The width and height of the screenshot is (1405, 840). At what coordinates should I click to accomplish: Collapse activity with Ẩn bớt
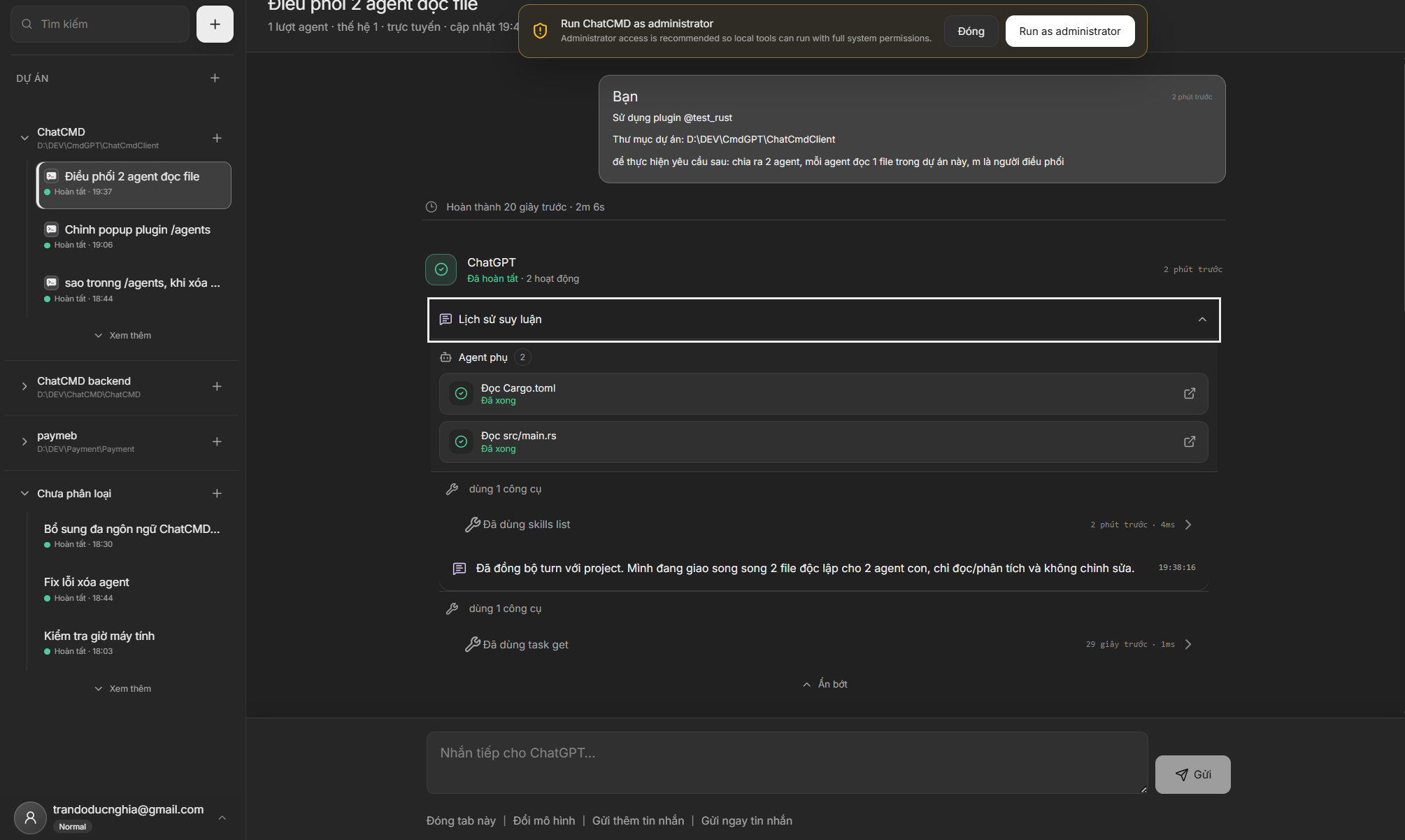tap(825, 684)
